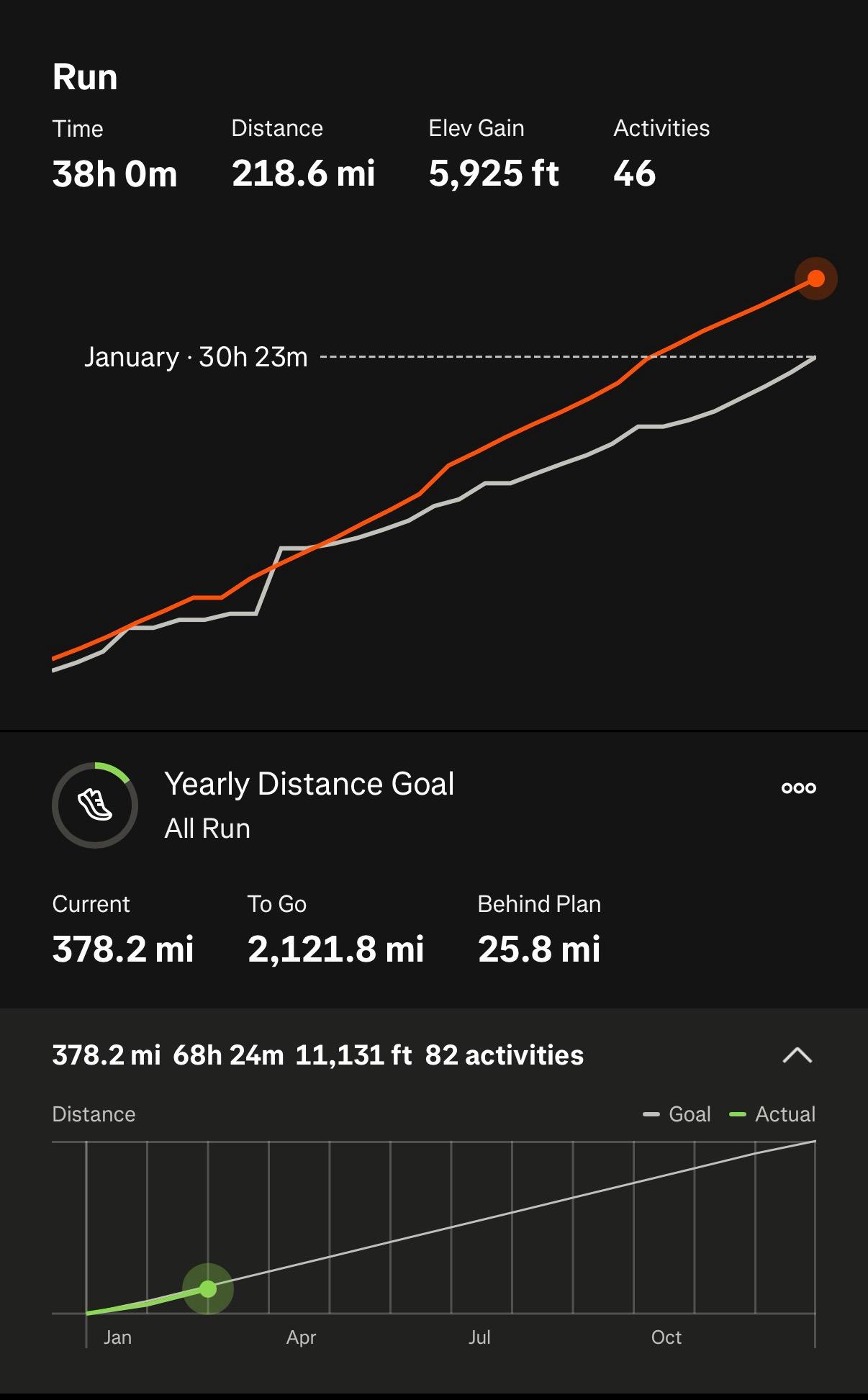Tap the Time stat 38h 0m
The height and width of the screenshot is (1400, 868).
(114, 173)
